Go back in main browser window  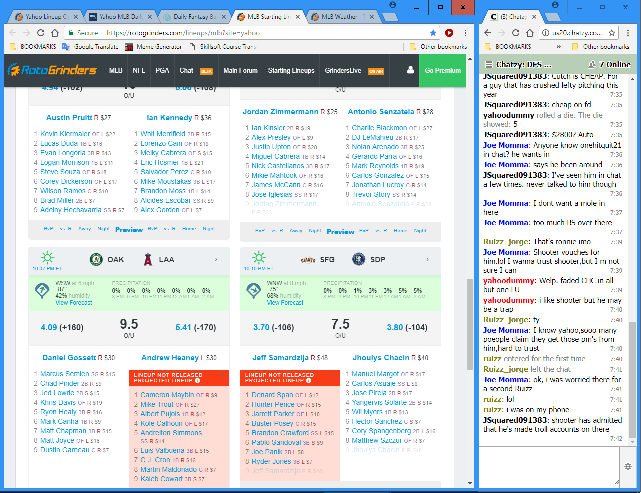[x=12, y=33]
